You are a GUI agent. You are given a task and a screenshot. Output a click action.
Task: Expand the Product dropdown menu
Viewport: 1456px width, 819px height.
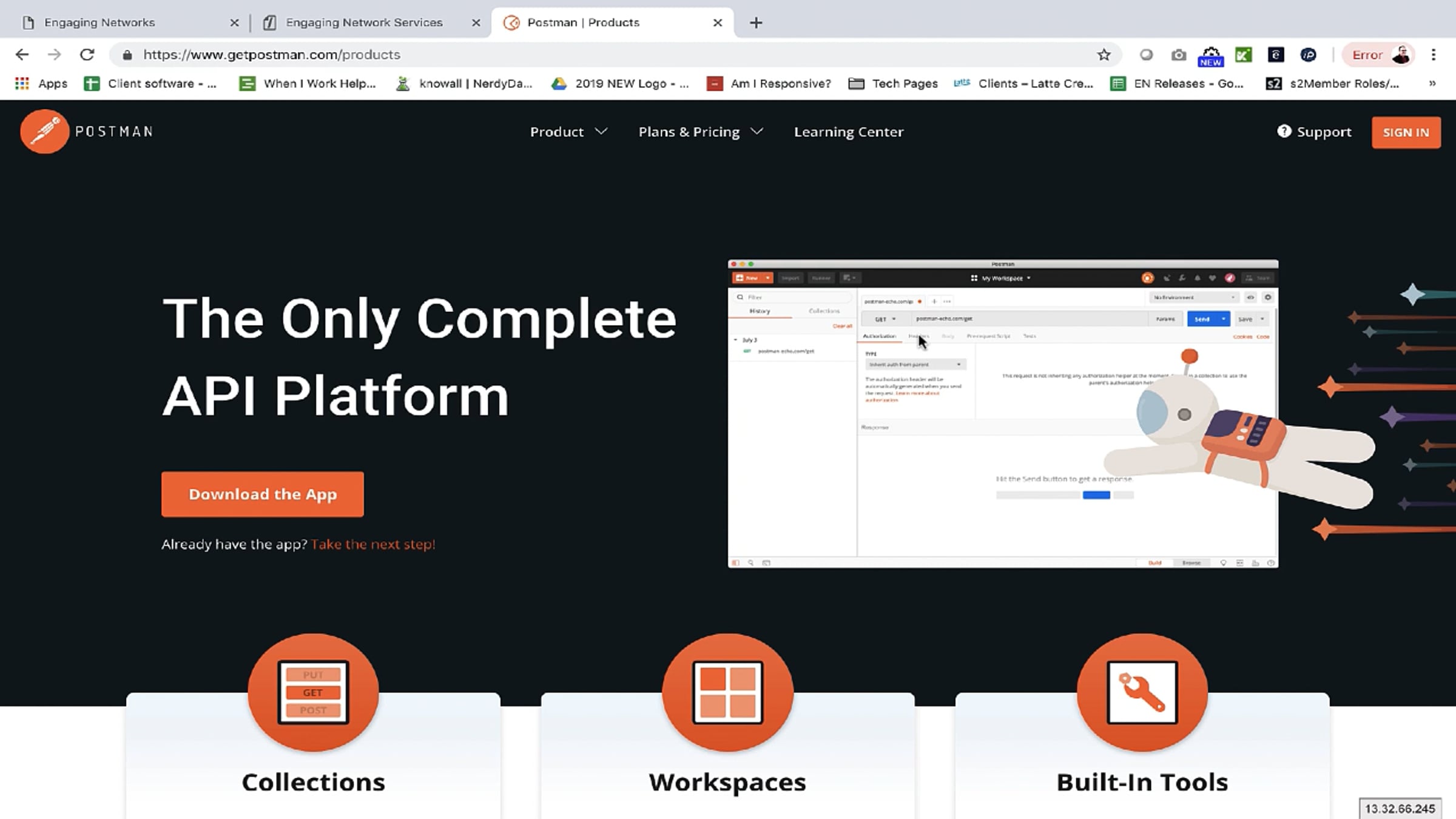coord(568,132)
